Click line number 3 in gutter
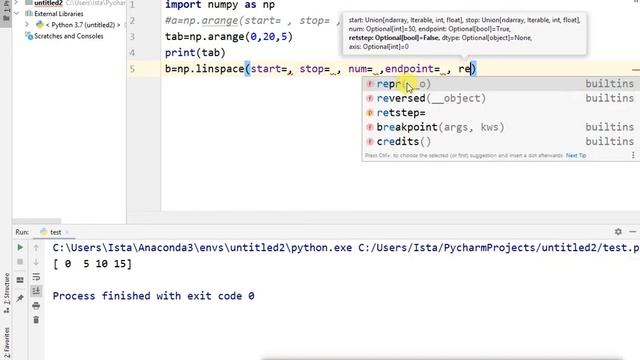 point(132,37)
